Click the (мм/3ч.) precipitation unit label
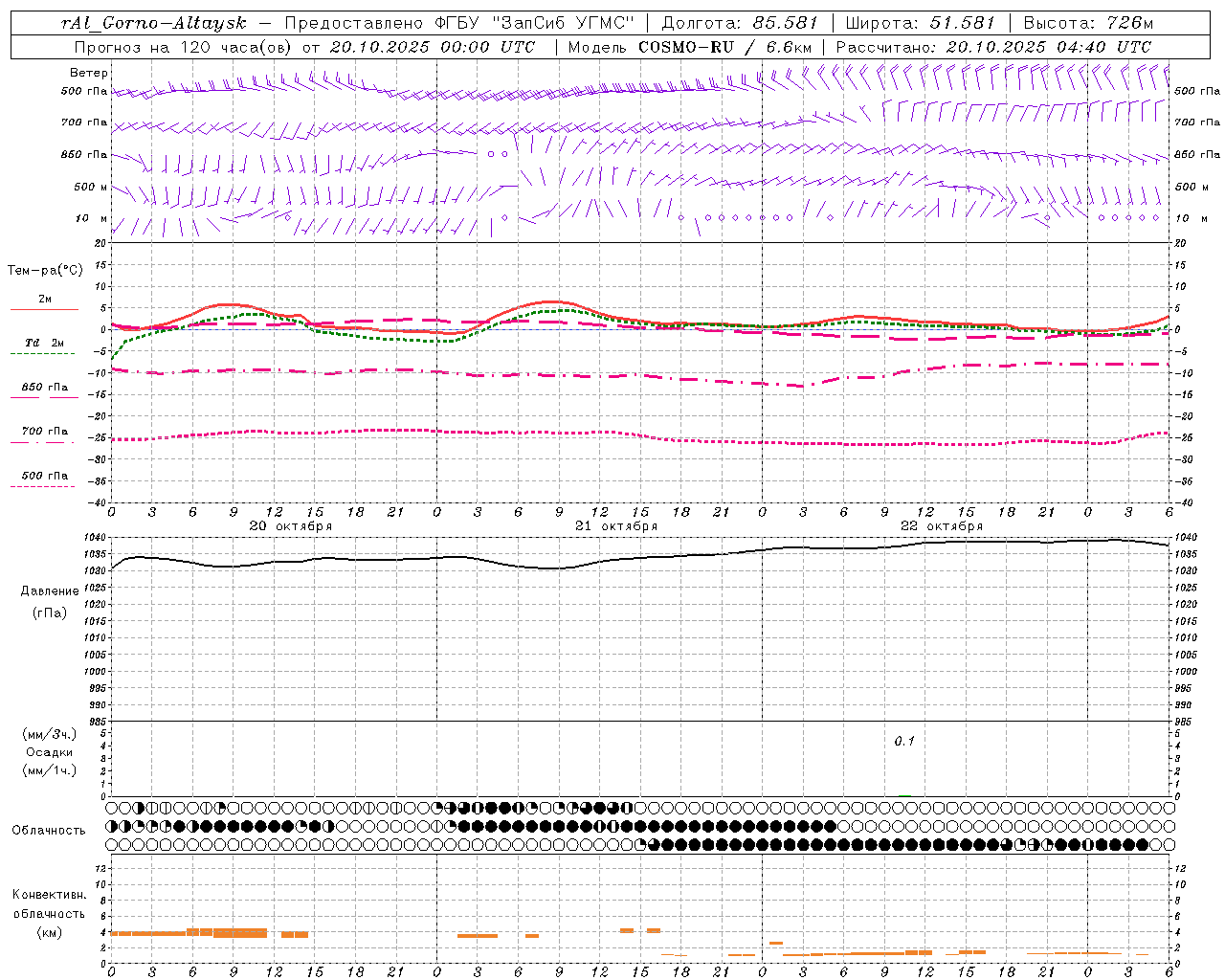 click(x=49, y=734)
